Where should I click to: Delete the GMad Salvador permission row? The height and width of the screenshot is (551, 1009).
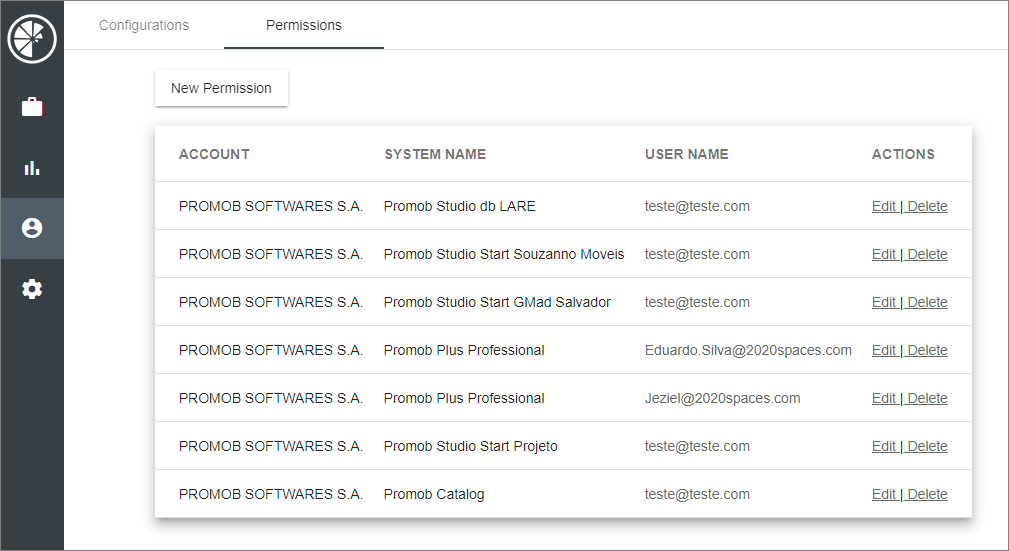[x=927, y=302]
